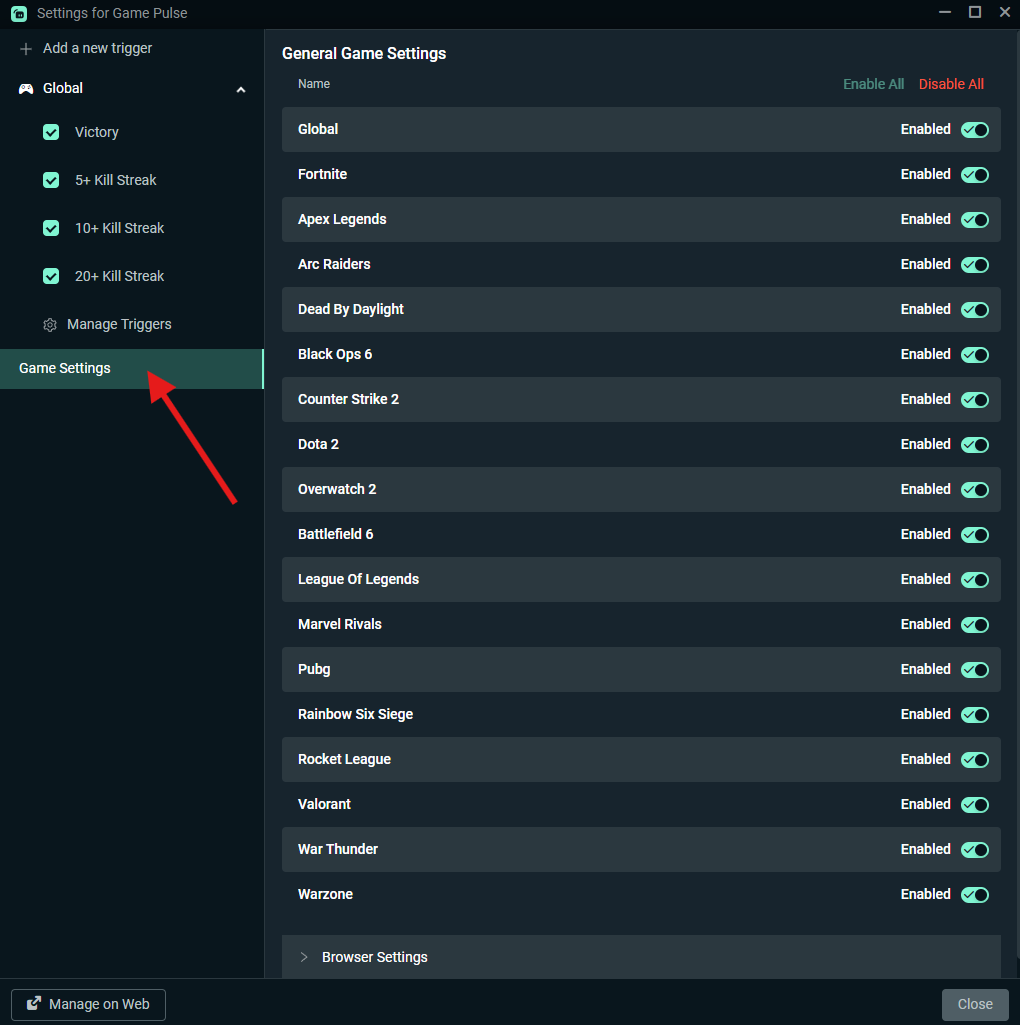Screen dimensions: 1020x1025
Task: Open Manage Triggers in sidebar
Action: 119,324
